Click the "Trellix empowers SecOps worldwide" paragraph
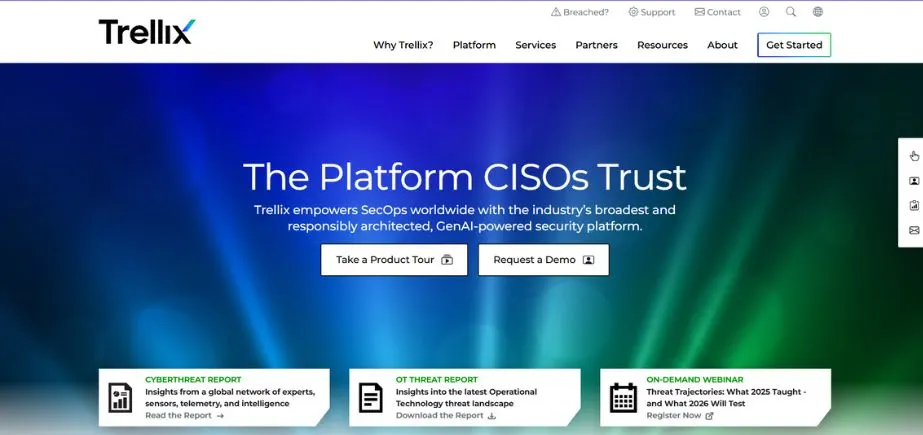The image size is (923, 435). [x=464, y=218]
